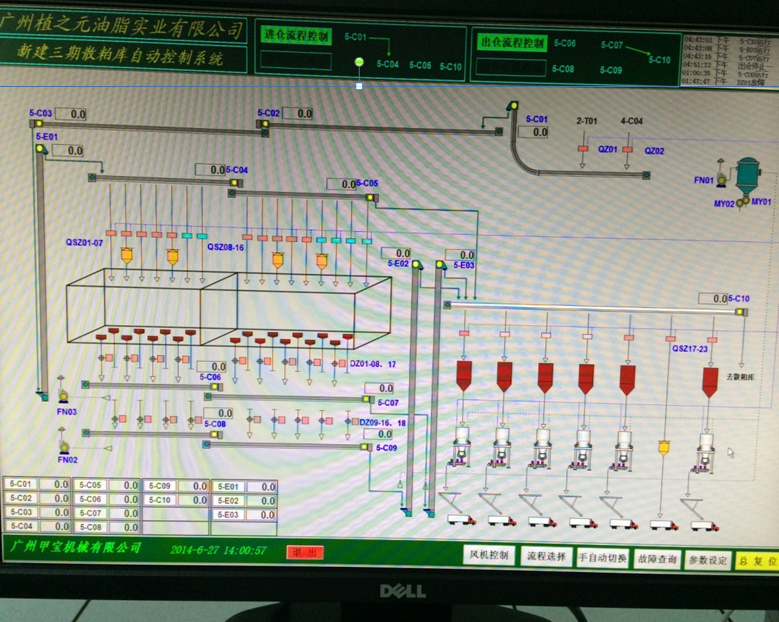
Task: Click the yellow motor on elevator 5-E02
Action: point(414,265)
